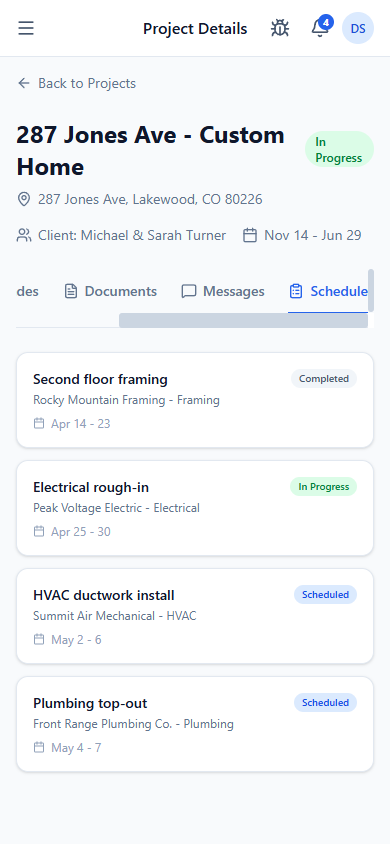Click the vertical scrollbar beside the tabs
This screenshot has height=844, width=390.
pyautogui.click(x=371, y=291)
